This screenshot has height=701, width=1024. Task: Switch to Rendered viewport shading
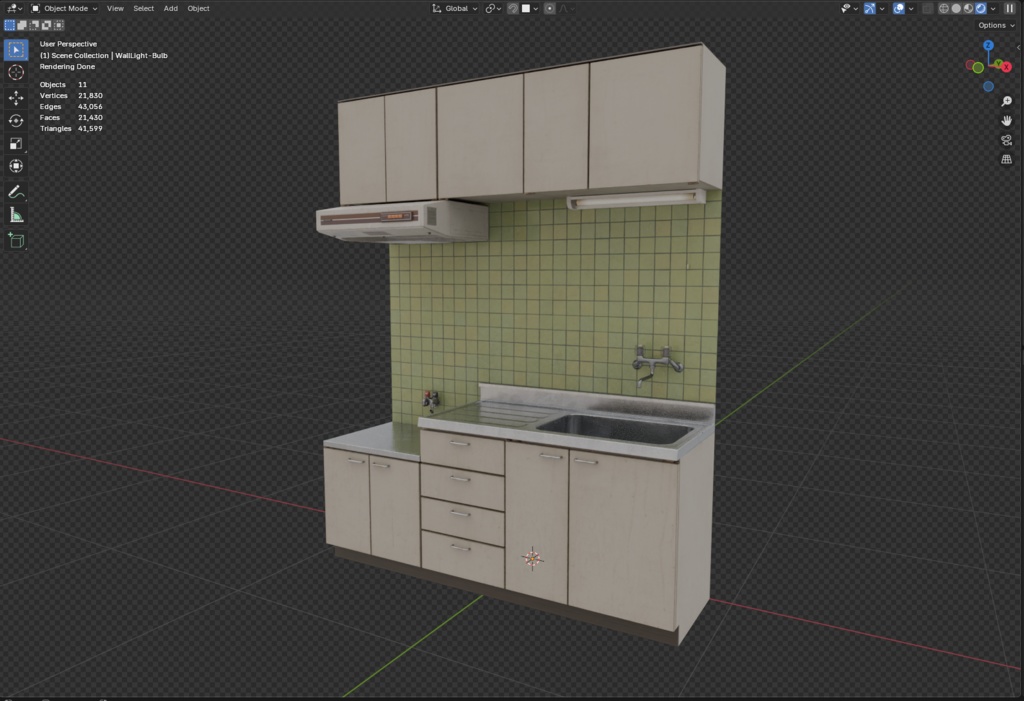point(981,8)
